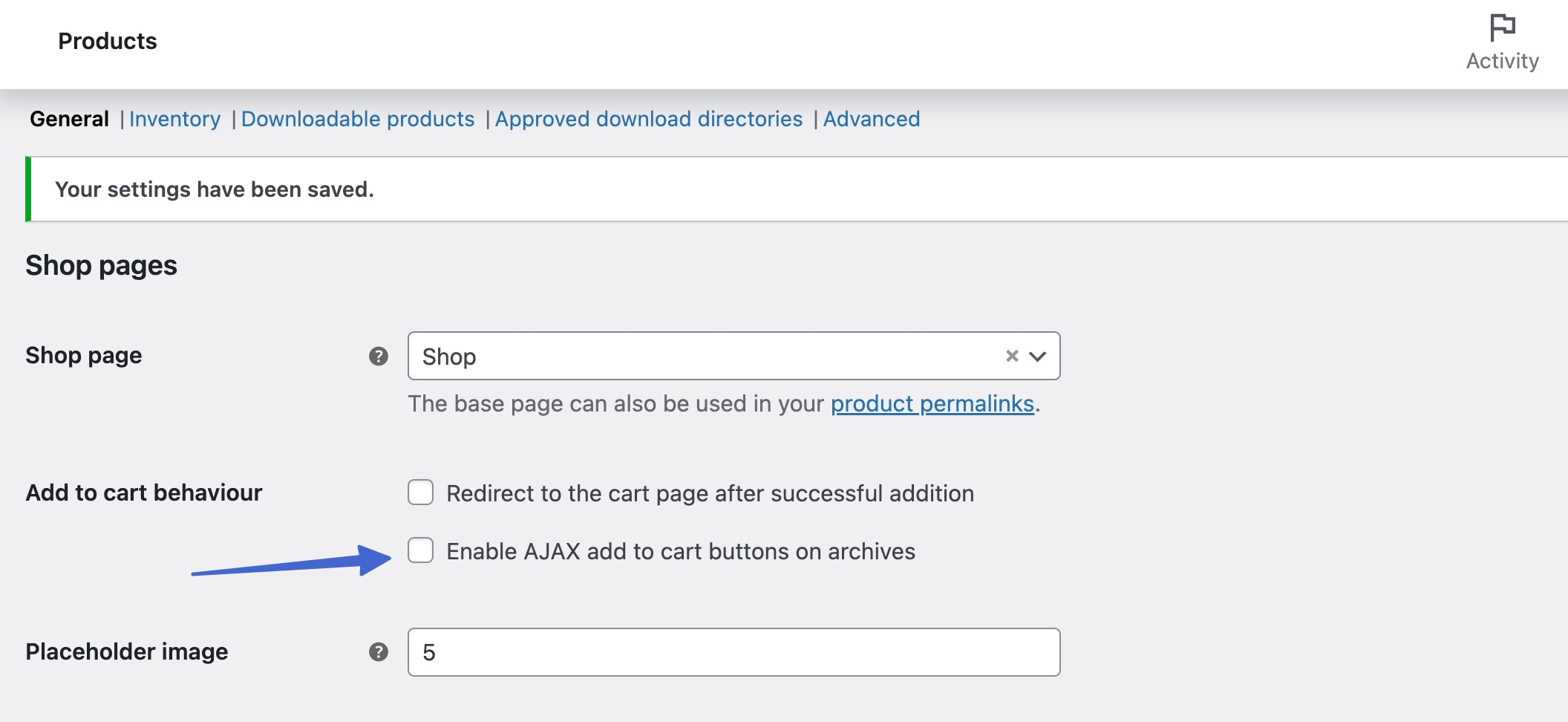This screenshot has height=722, width=1568.
Task: Open the Advanced settings tab
Action: tap(872, 119)
